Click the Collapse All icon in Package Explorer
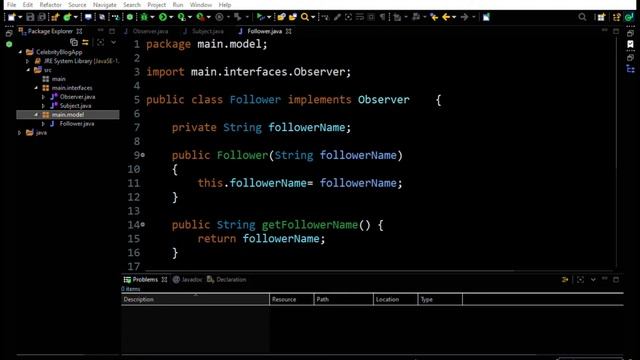640x360 pixels. [x=74, y=42]
